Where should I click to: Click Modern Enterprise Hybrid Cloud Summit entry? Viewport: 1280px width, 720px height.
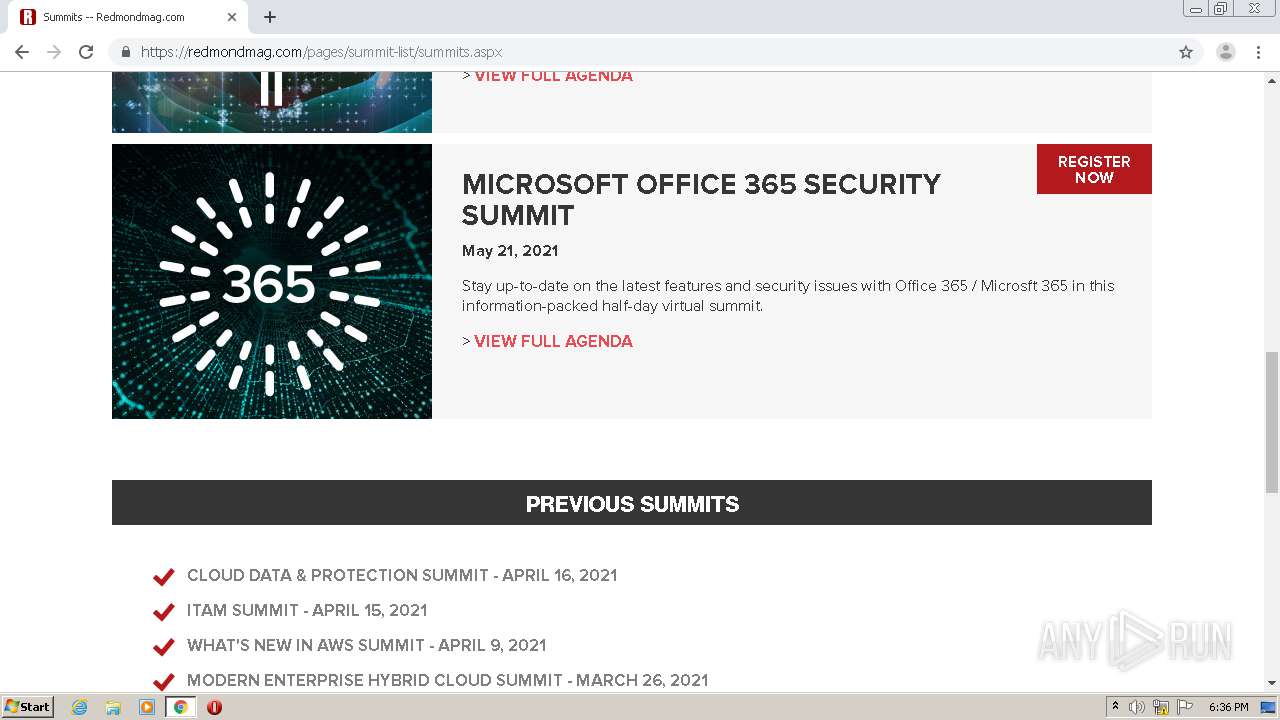tap(447, 680)
